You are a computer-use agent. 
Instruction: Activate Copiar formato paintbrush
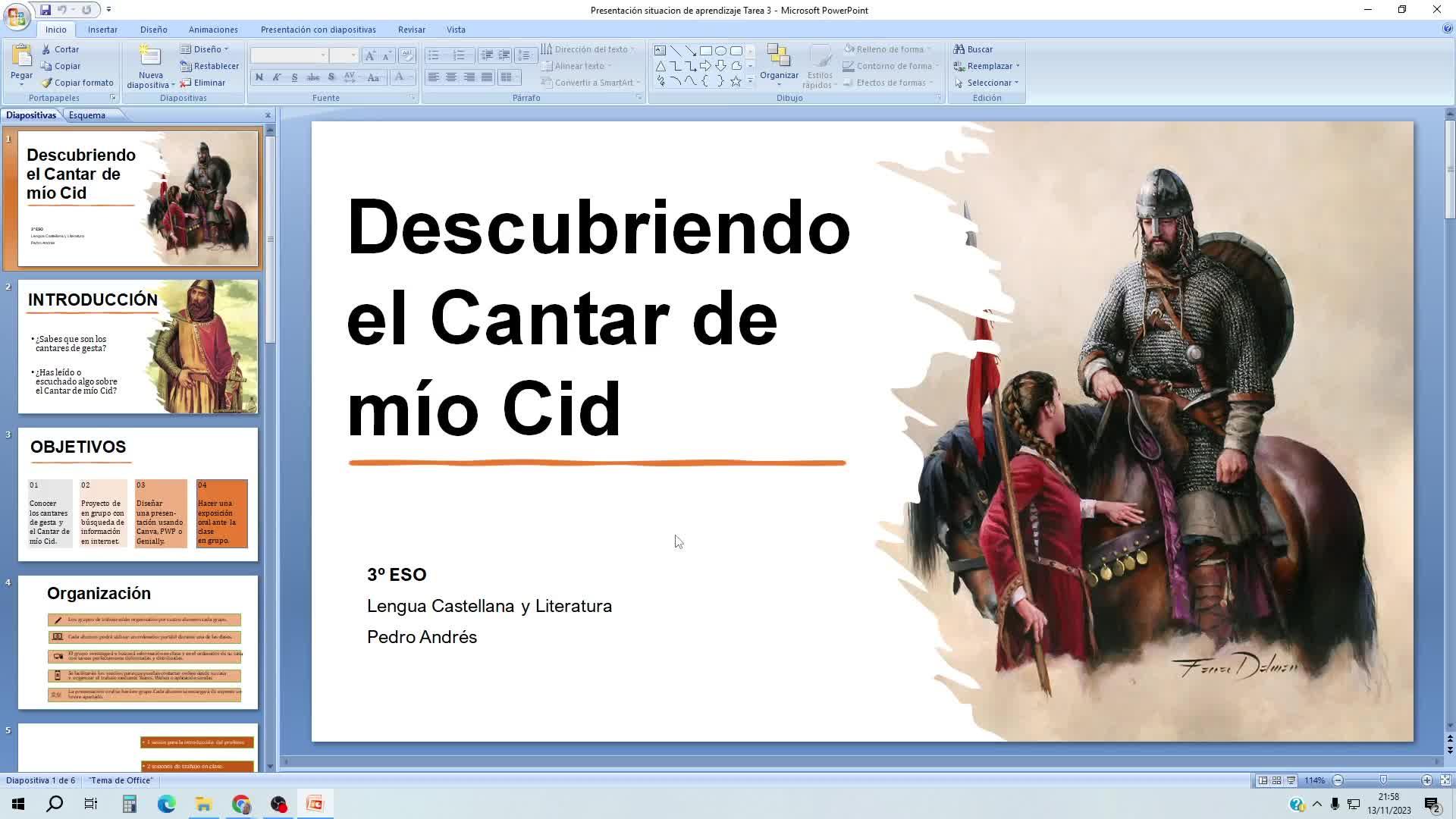point(77,83)
